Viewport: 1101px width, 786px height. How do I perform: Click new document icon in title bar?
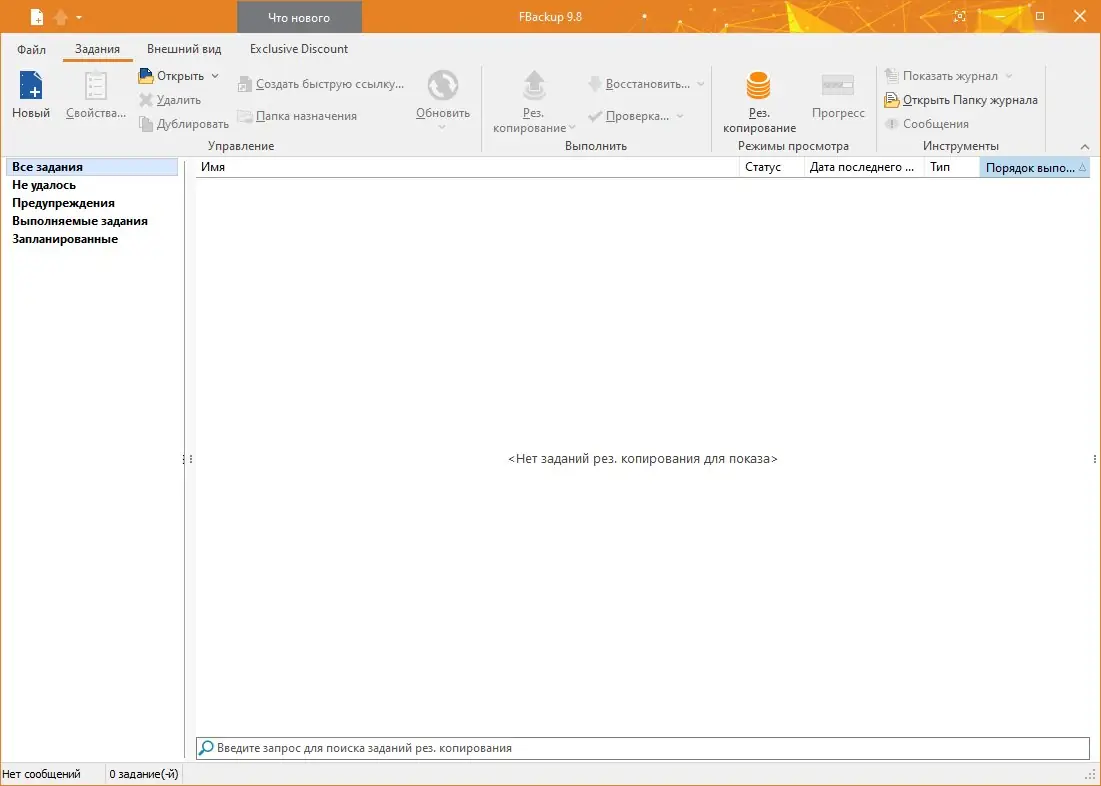pos(37,16)
